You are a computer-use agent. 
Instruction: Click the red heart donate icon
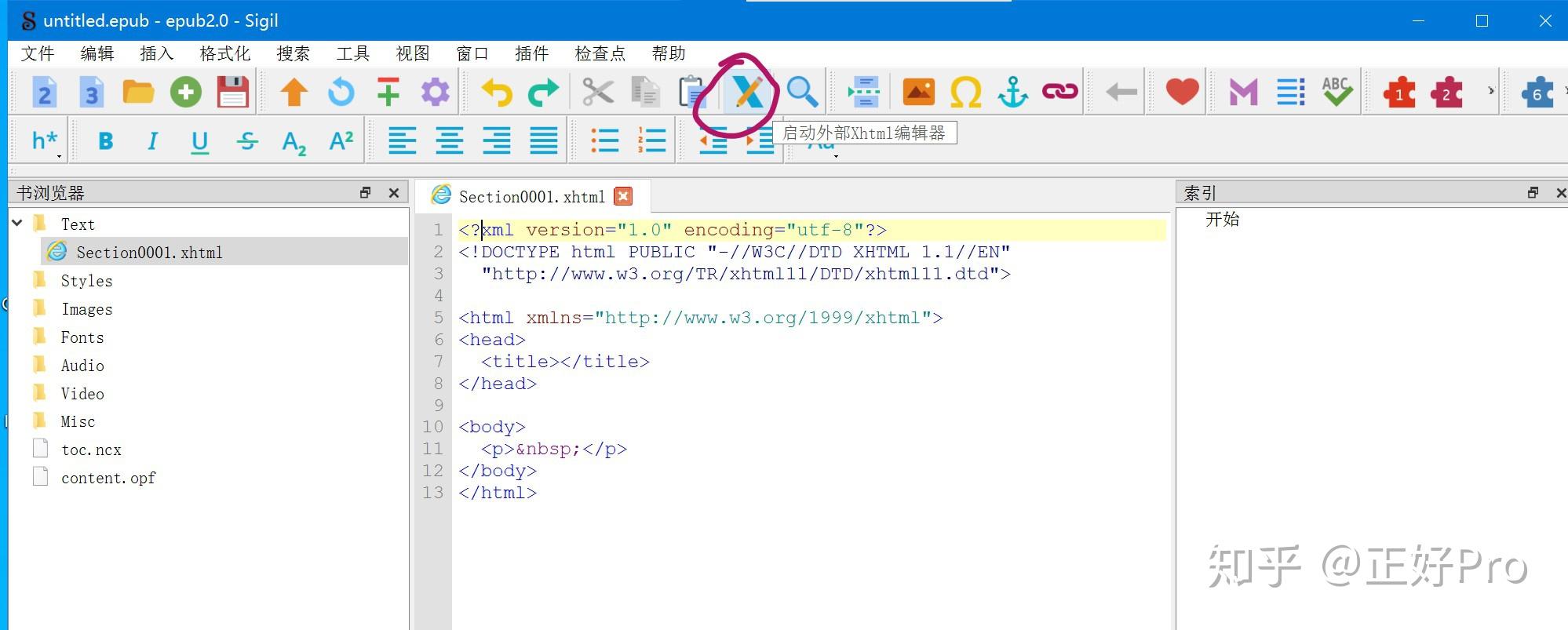[x=1182, y=92]
